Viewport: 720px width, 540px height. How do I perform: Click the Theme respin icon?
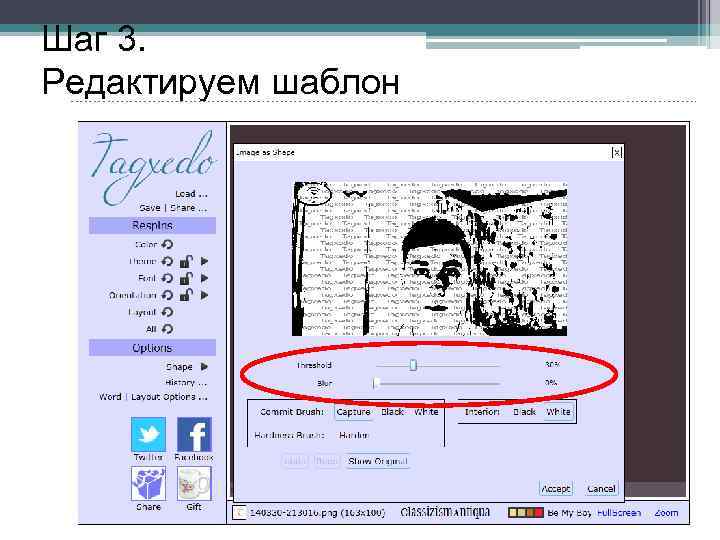click(x=168, y=261)
